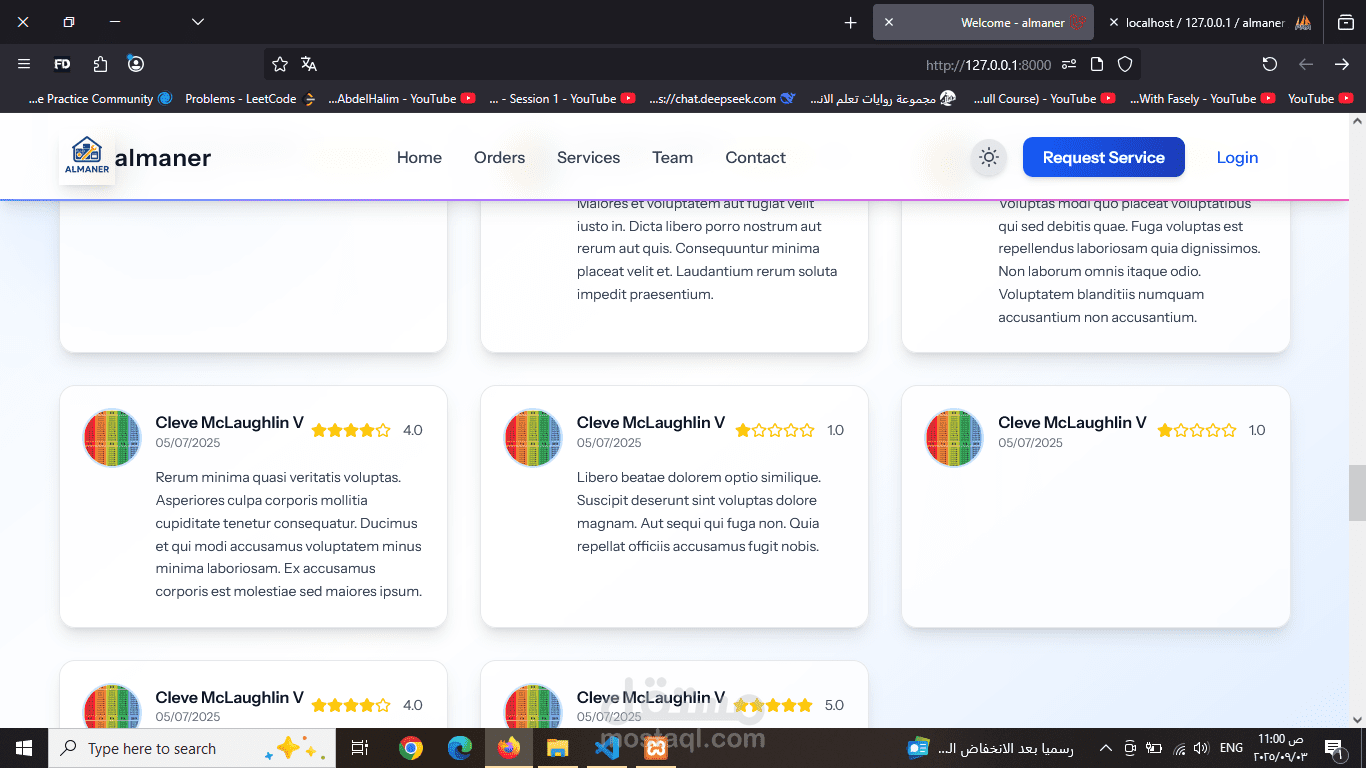The image size is (1366, 768).
Task: Click the network Wi-Fi tray icon
Action: [x=1179, y=748]
